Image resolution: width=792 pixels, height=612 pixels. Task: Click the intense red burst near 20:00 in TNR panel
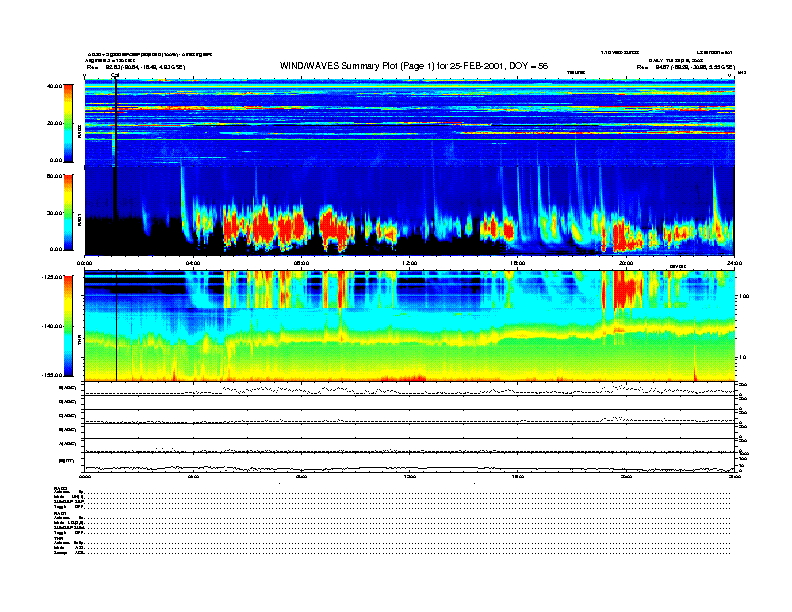626,290
